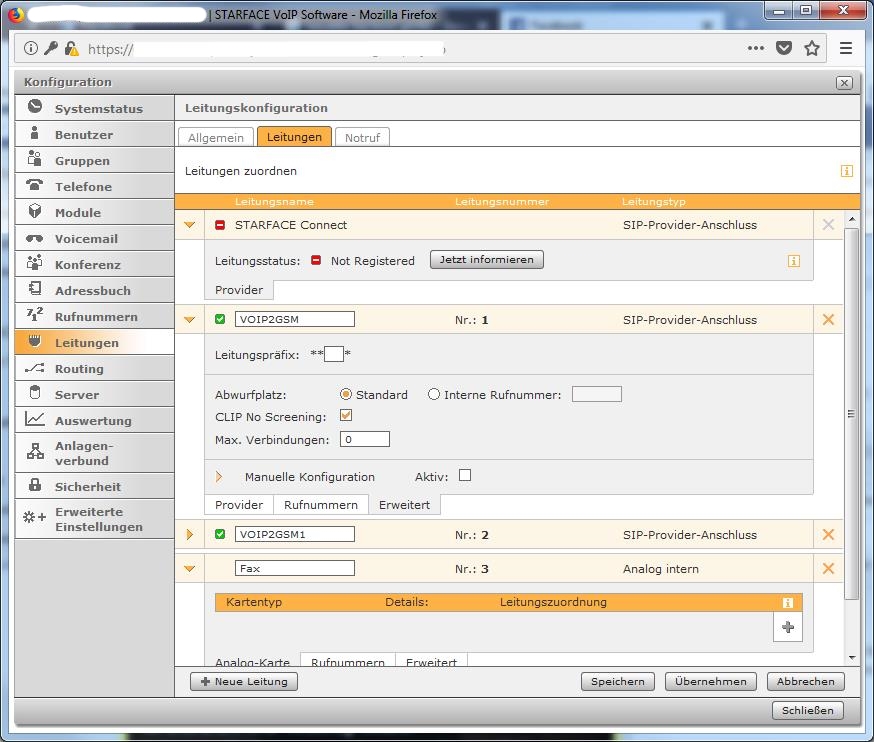Viewport: 874px width, 742px height.
Task: Select the Interne Rufnummer radio button
Action: point(434,395)
